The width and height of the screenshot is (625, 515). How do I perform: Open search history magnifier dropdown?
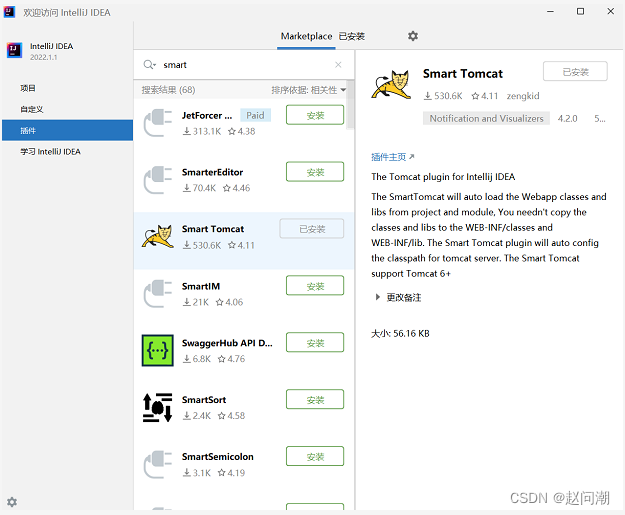point(150,65)
